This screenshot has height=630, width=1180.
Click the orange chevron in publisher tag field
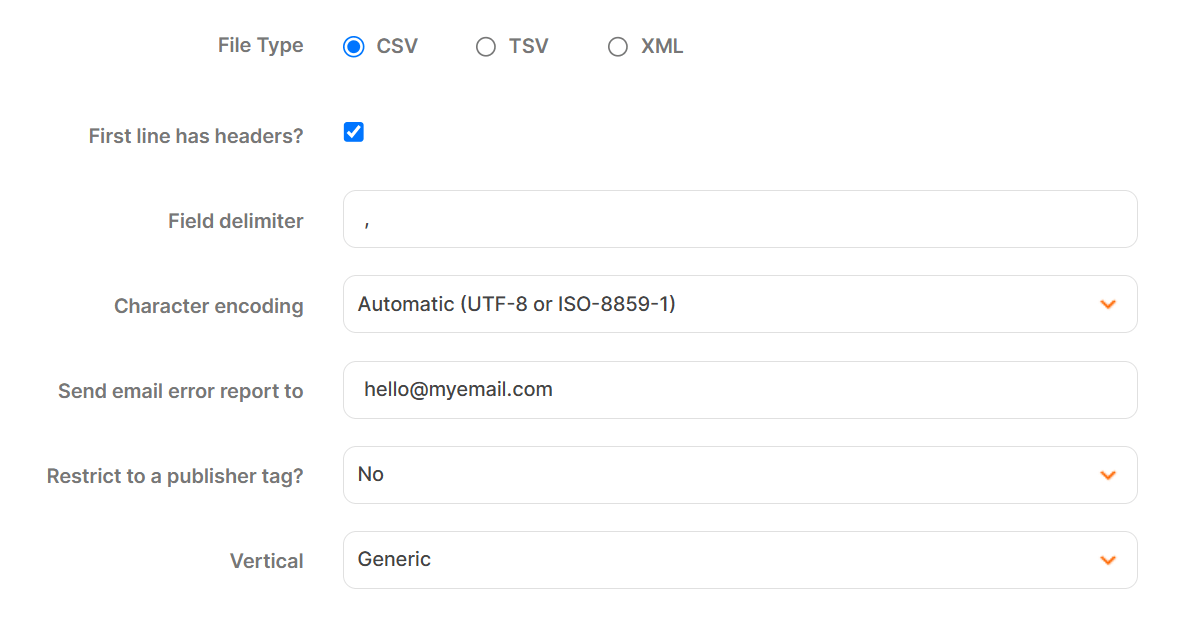click(1108, 475)
